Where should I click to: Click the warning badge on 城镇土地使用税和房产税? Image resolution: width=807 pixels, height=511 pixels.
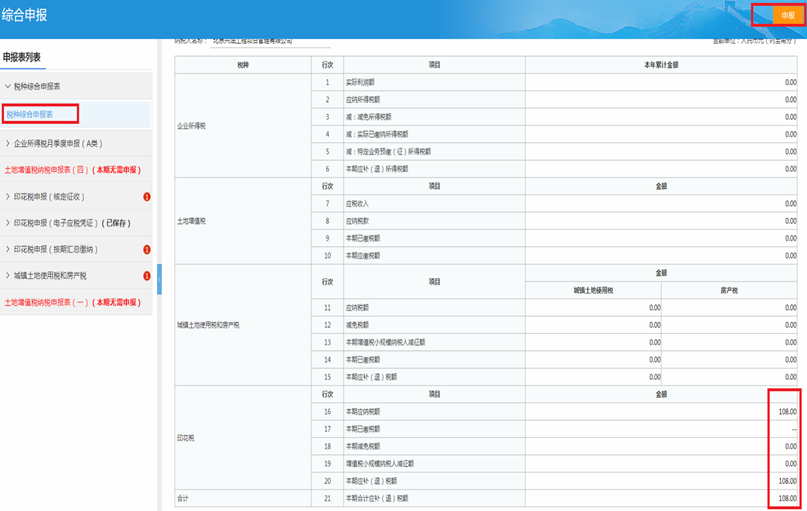(x=147, y=276)
